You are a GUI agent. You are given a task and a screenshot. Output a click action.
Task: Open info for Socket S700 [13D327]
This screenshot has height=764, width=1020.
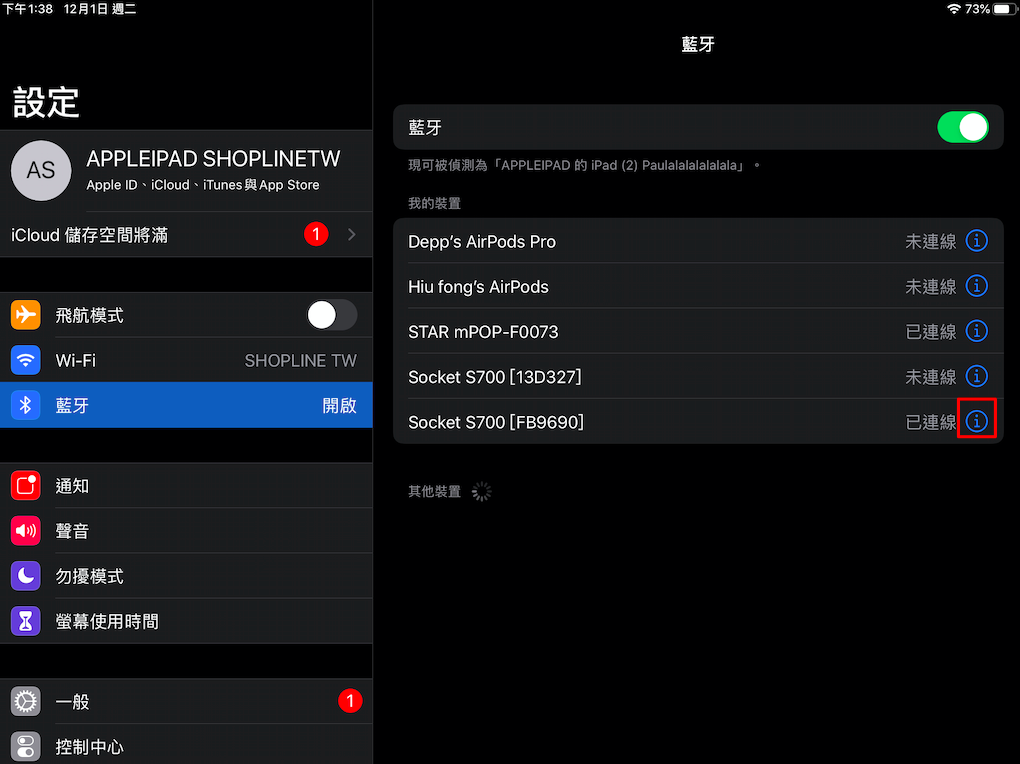976,376
